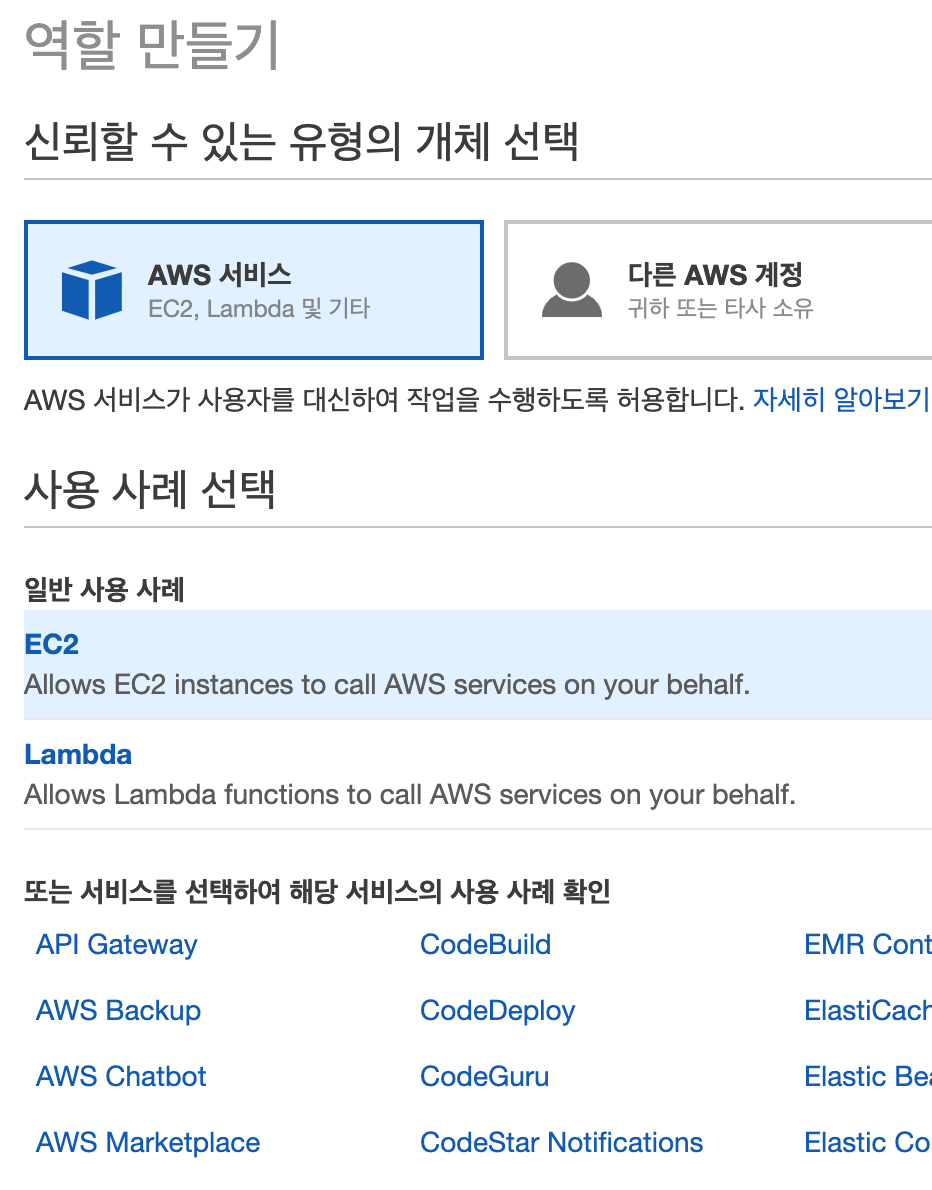Select the AWS Backup service

click(x=118, y=1011)
